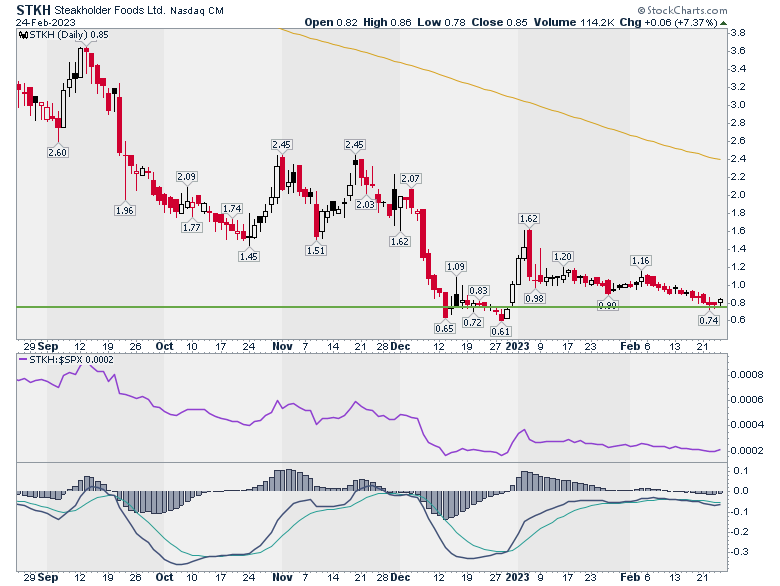Screen dimensions: 780x586
Task: Click the 3.8 price axis label
Action: 738,33
